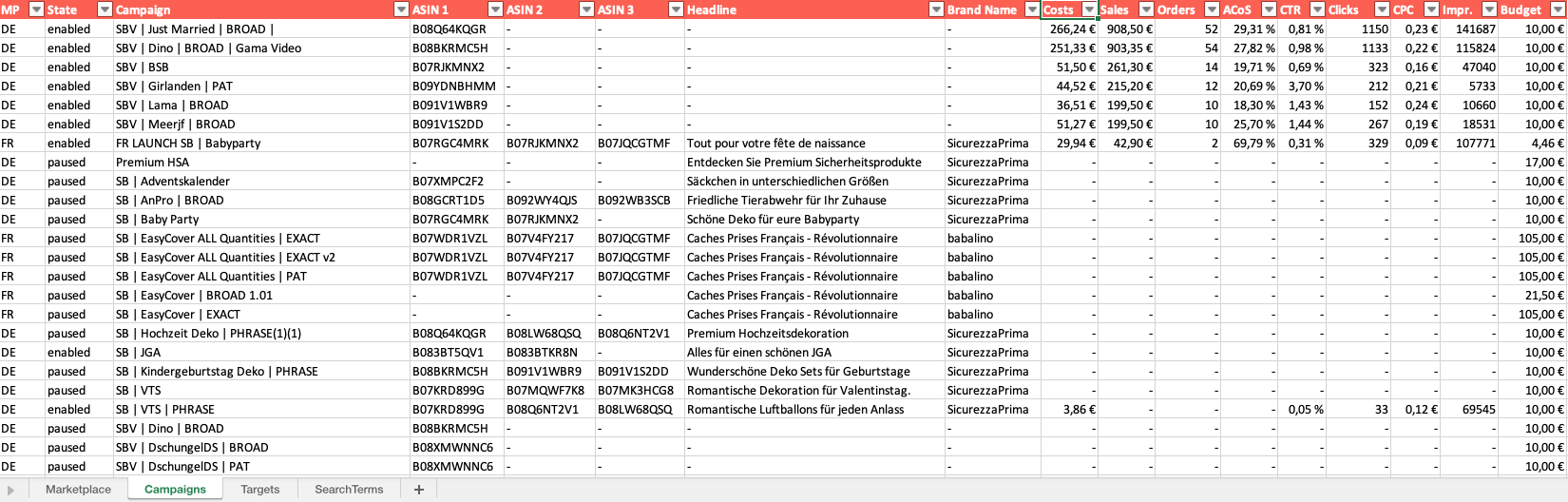1568x502 pixels.
Task: Open the SearchTerms sheet tab
Action: tap(349, 490)
